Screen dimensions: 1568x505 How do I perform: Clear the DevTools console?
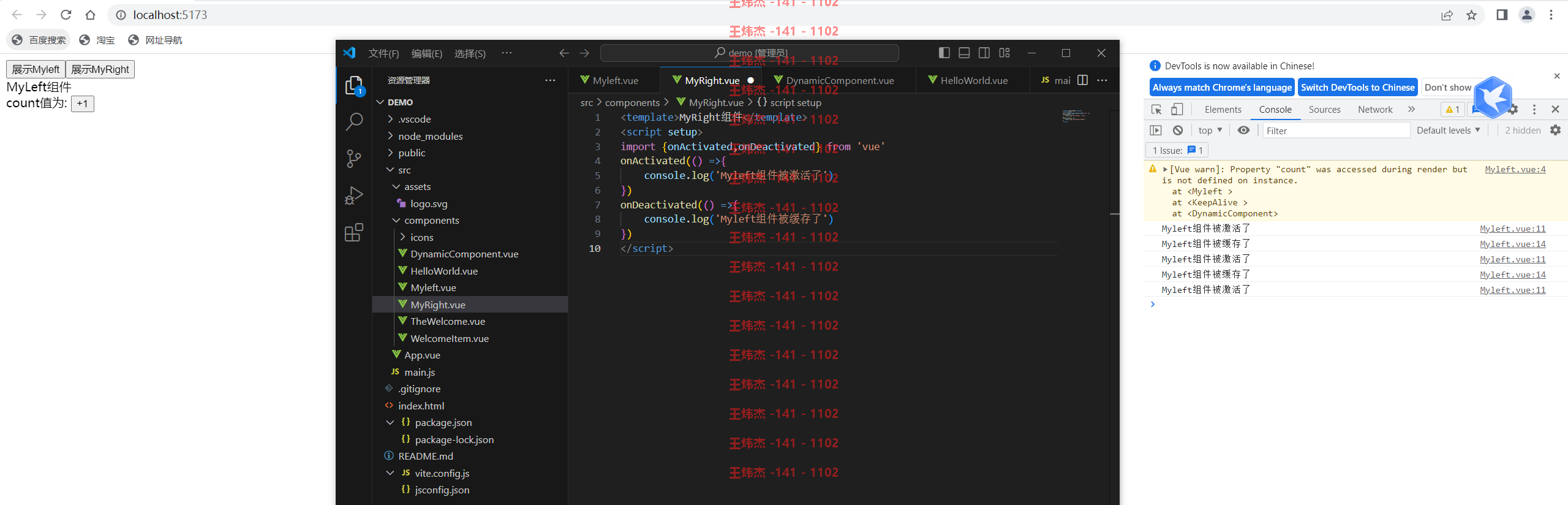[x=1178, y=131]
